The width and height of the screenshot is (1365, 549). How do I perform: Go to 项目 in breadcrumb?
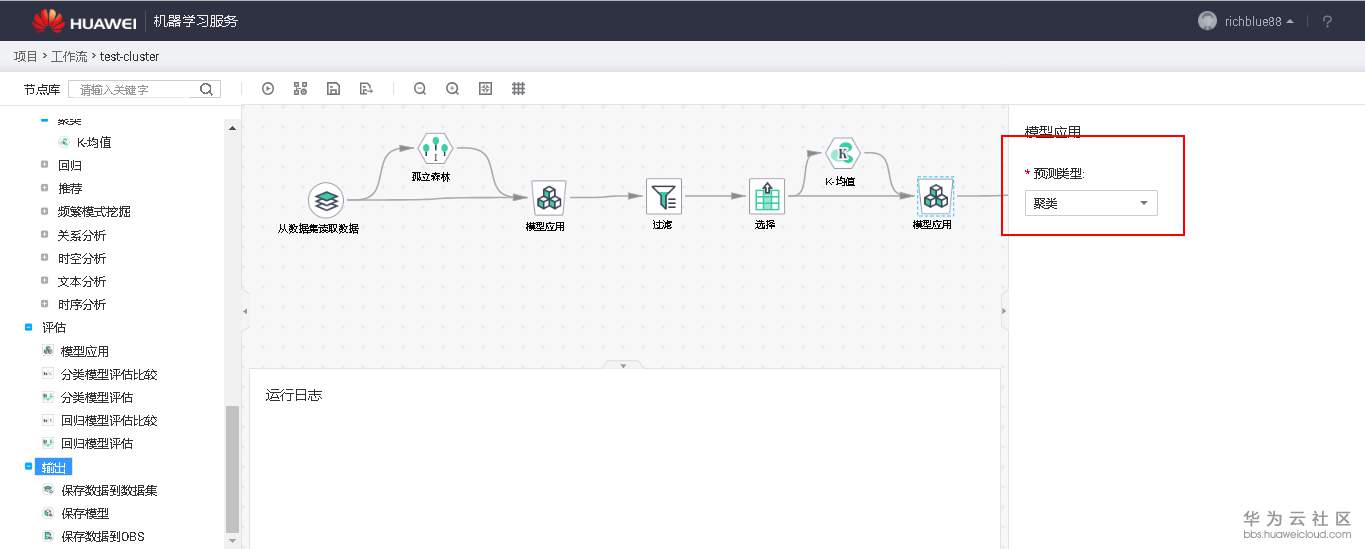[25, 56]
